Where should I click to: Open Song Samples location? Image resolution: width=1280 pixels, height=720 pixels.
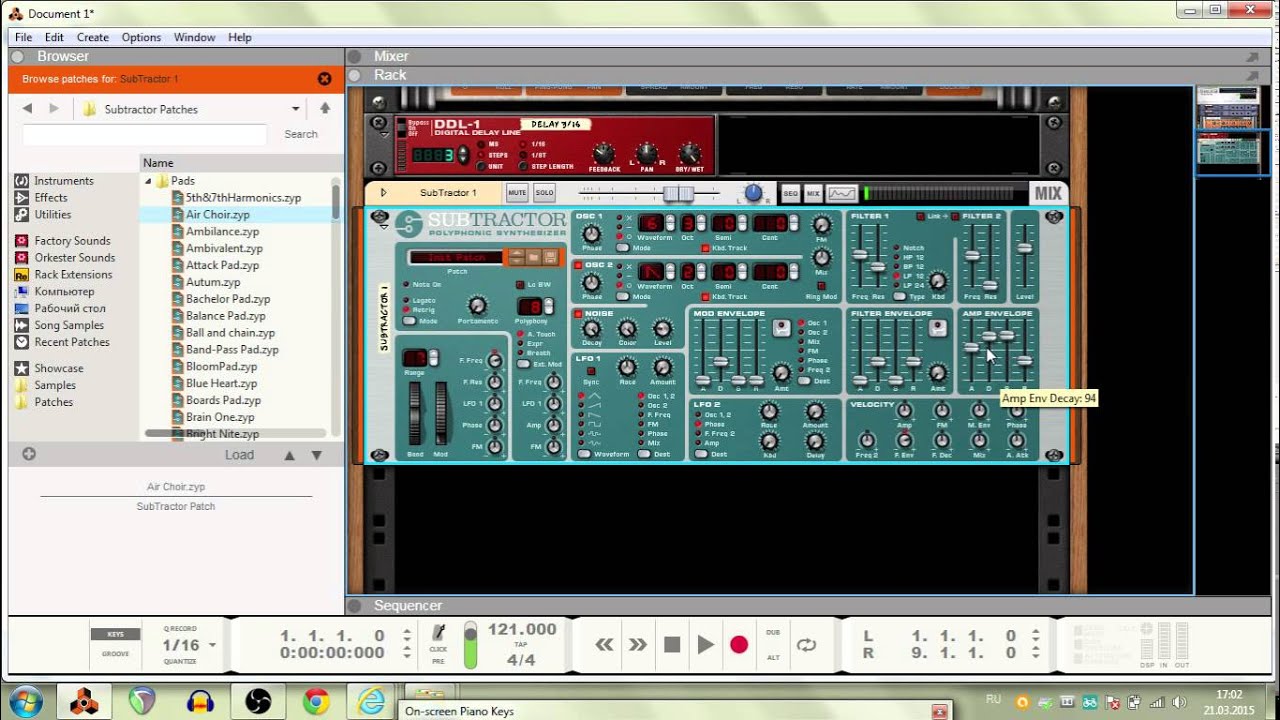(x=59, y=325)
